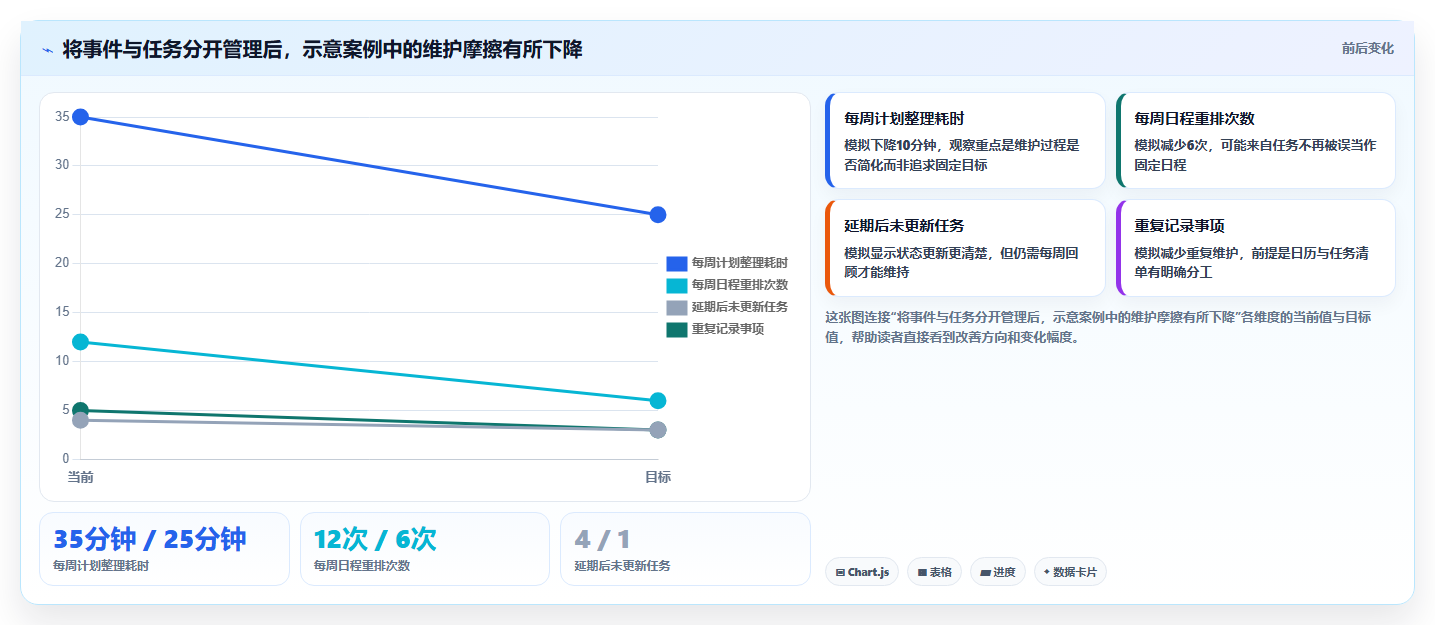Open the 每周计划整理耗时 insight card
This screenshot has height=625, width=1435.
pos(965,140)
